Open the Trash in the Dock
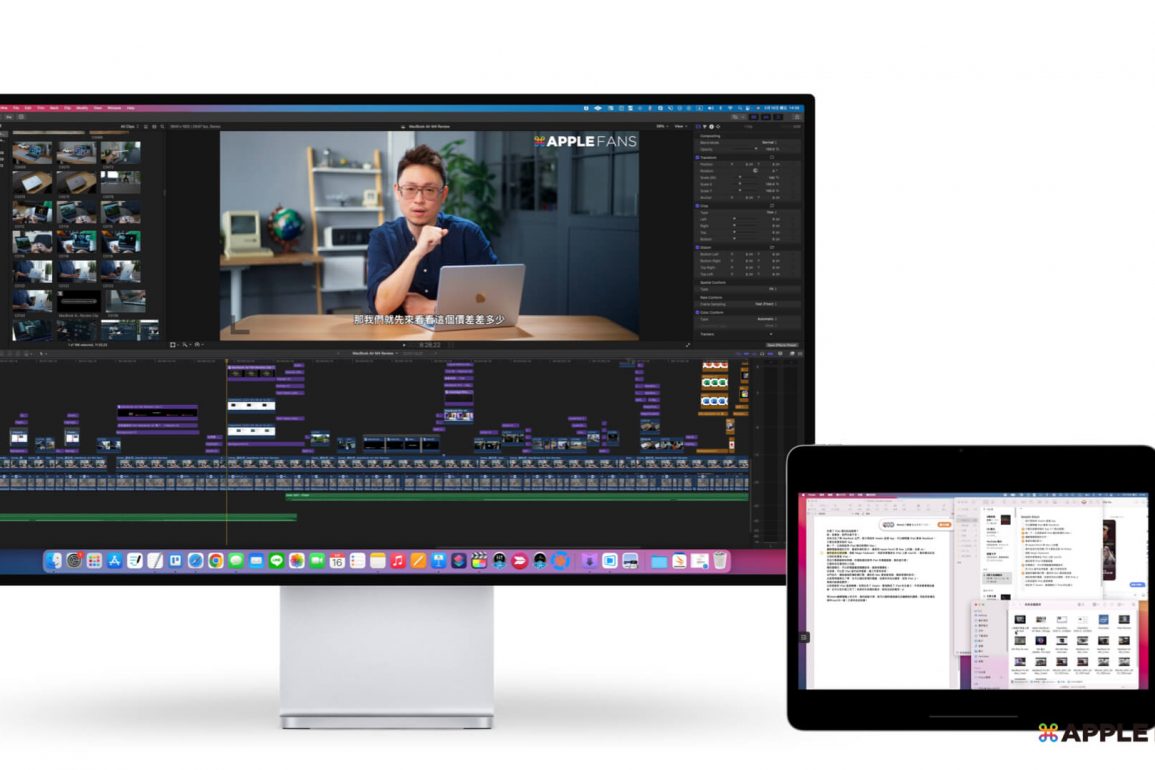The height and width of the screenshot is (770, 1155). point(720,561)
